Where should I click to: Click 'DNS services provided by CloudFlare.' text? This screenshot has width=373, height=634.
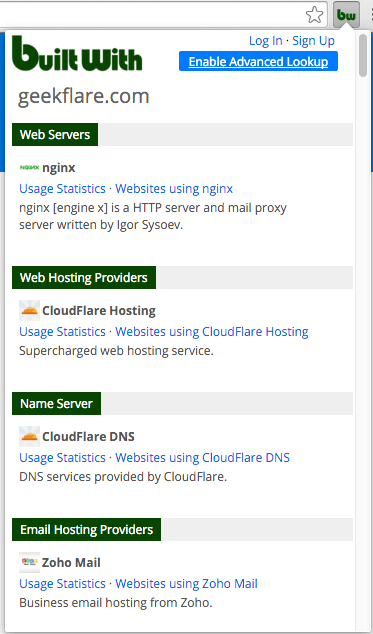[x=123, y=477]
